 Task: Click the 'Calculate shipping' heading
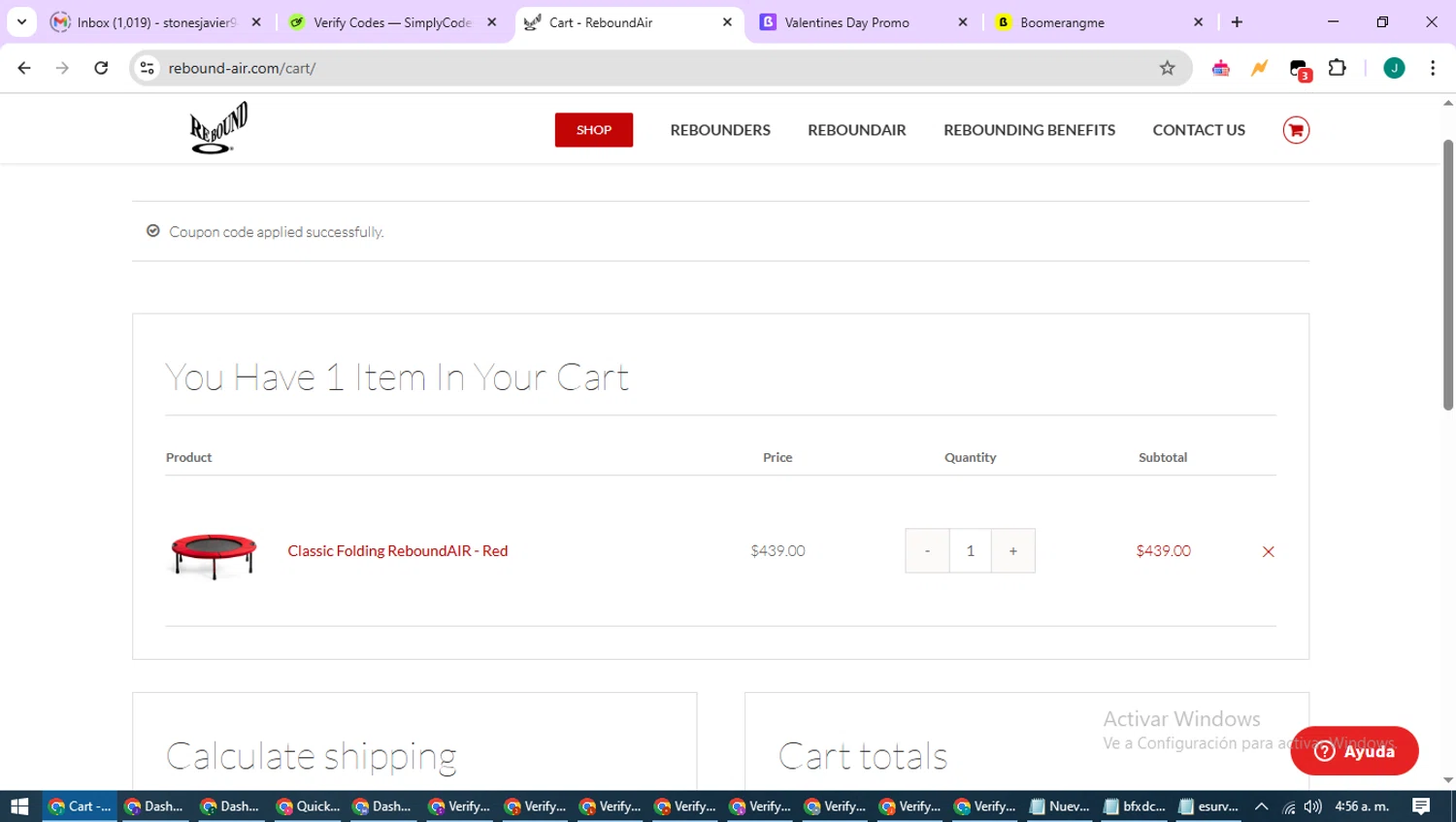312,756
